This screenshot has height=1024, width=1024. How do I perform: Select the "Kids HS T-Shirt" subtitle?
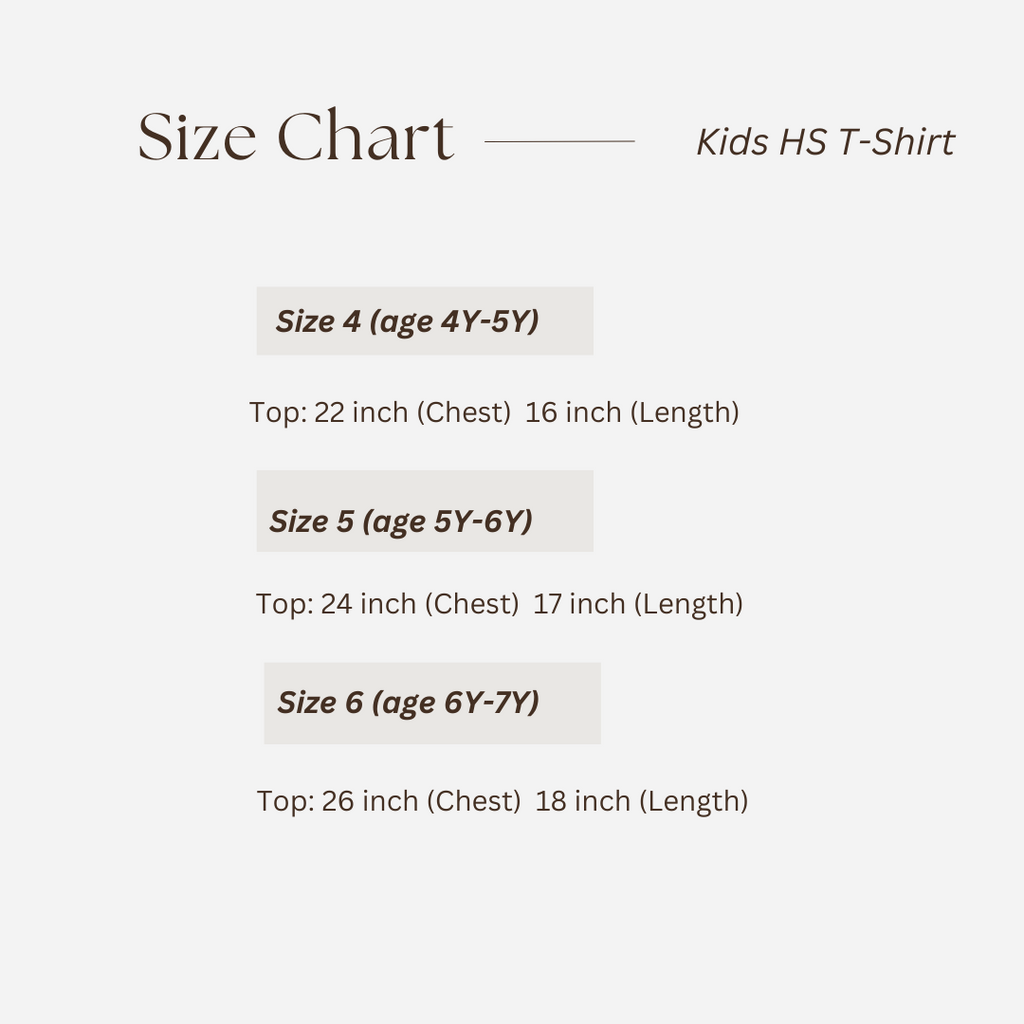[x=825, y=142]
